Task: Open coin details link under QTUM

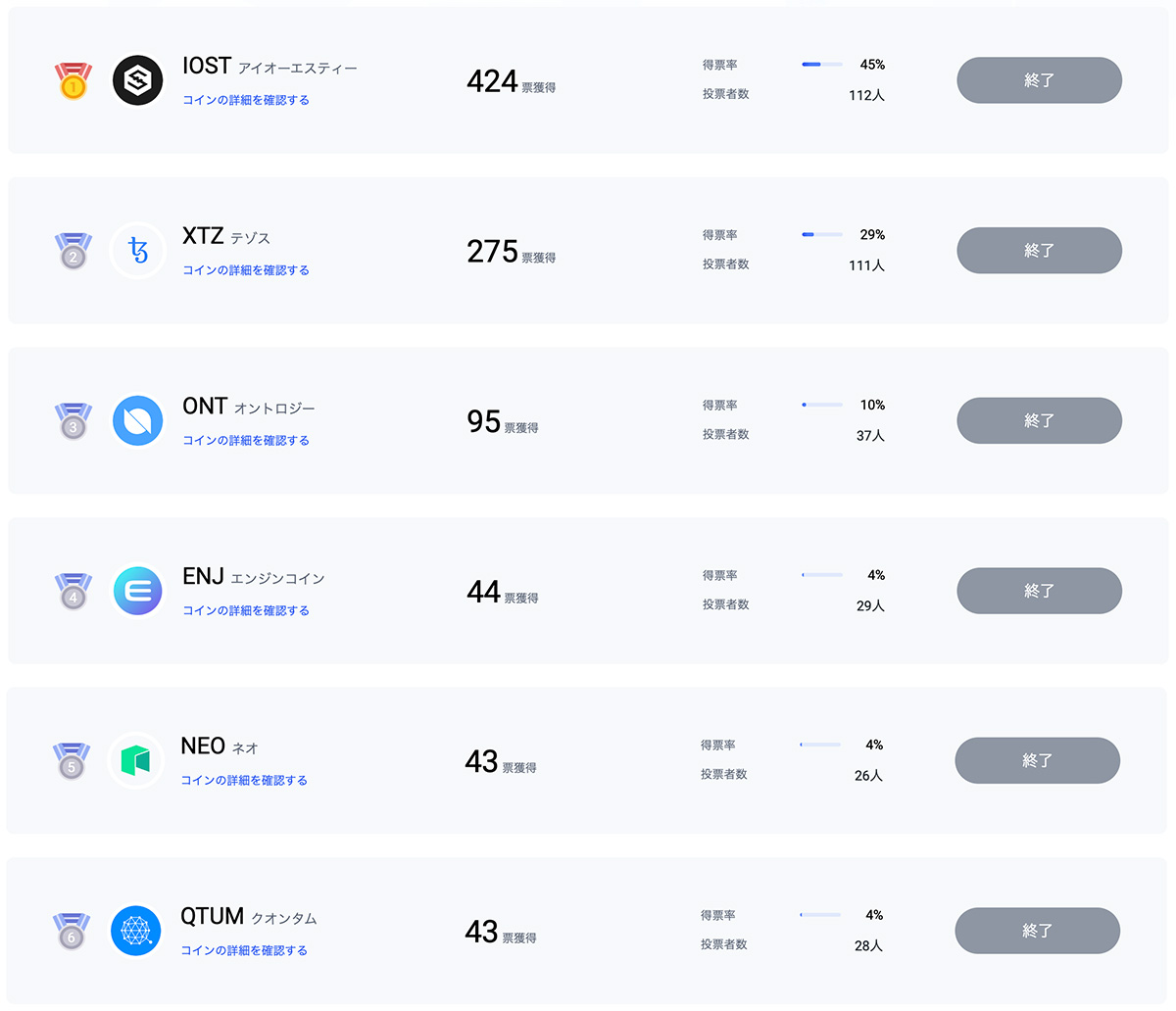Action: (244, 950)
